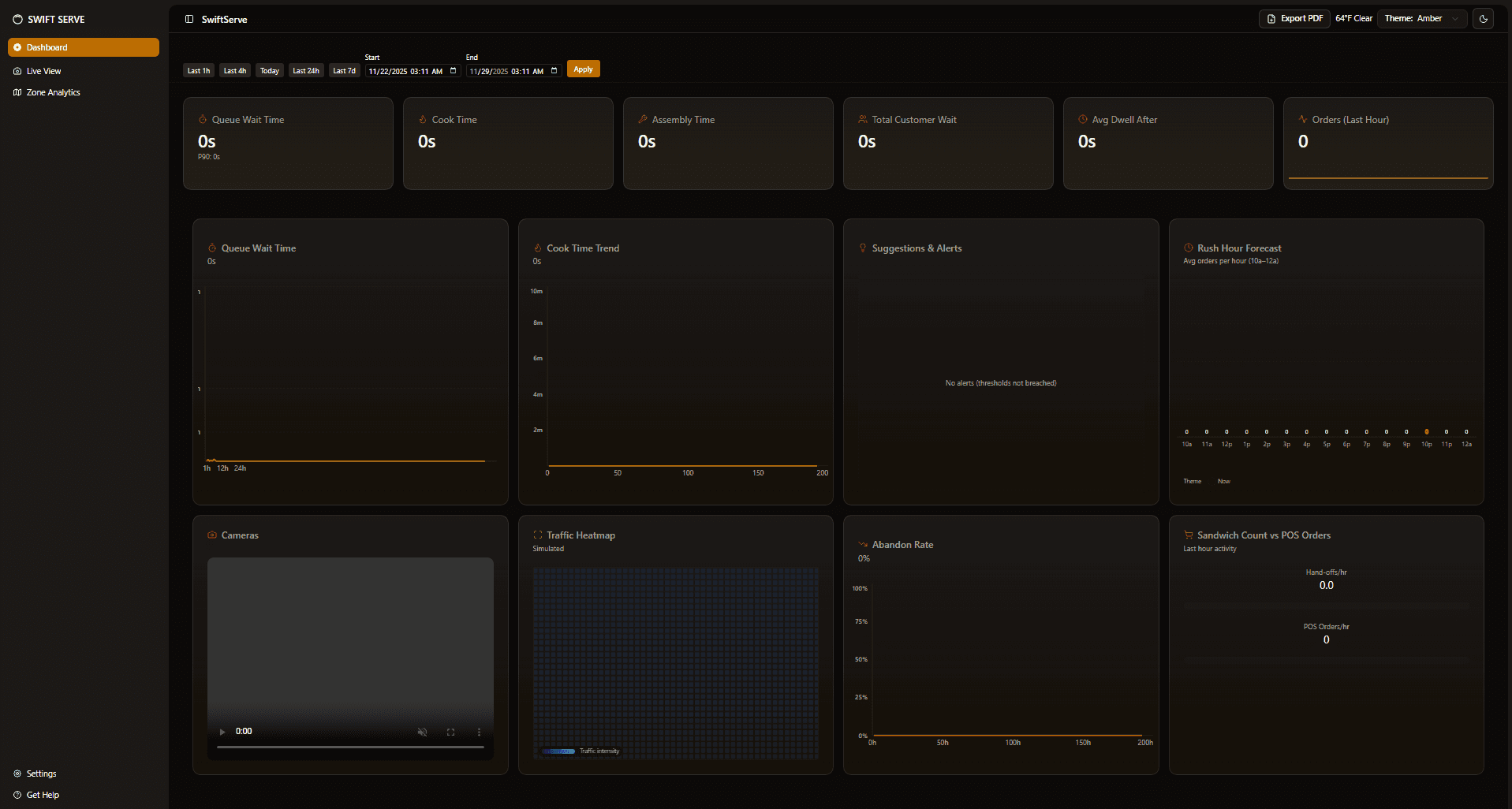Switch to the Today time range
The width and height of the screenshot is (1512, 809).
[x=269, y=70]
